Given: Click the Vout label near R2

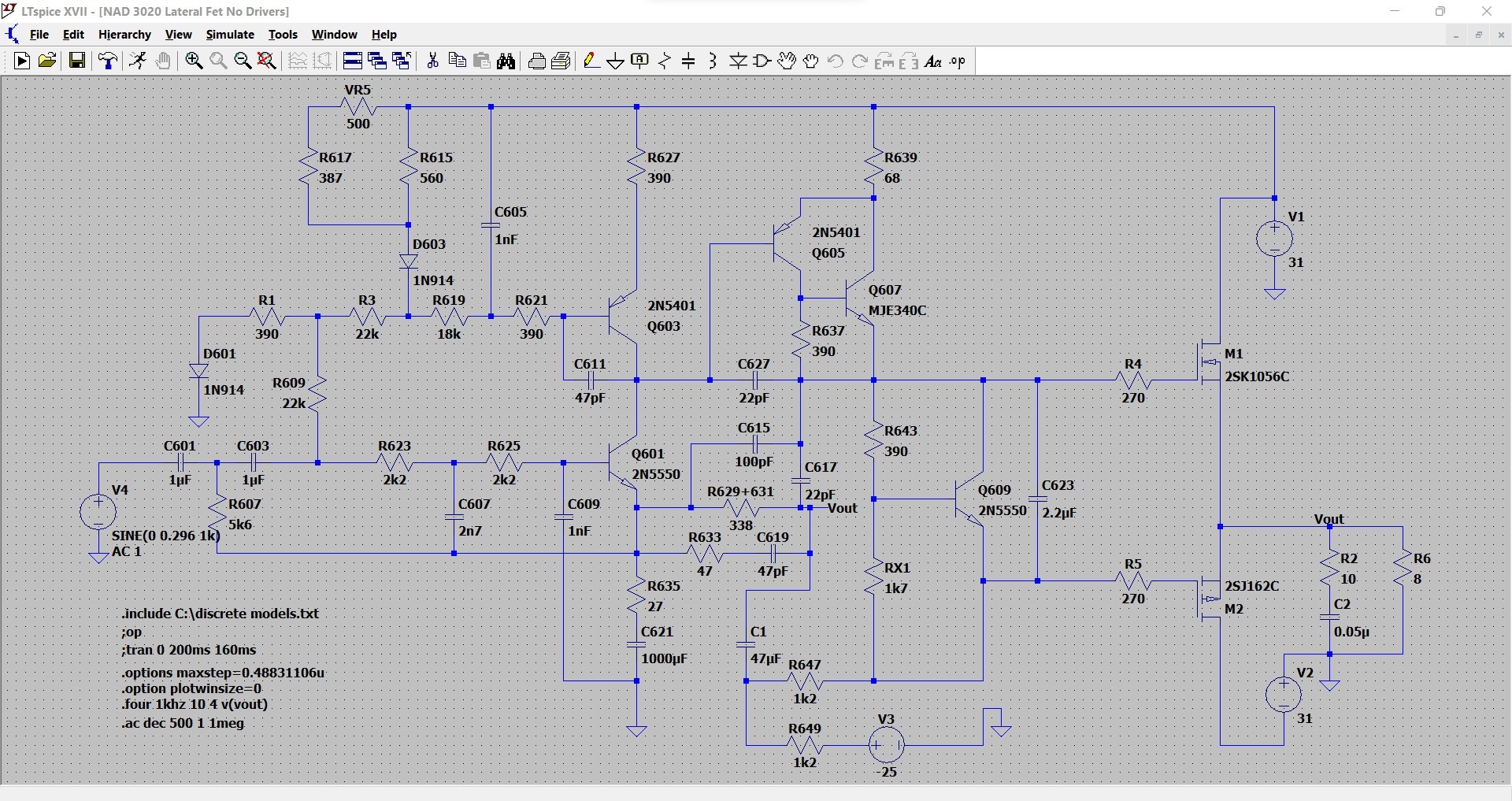Looking at the screenshot, I should click(1329, 519).
